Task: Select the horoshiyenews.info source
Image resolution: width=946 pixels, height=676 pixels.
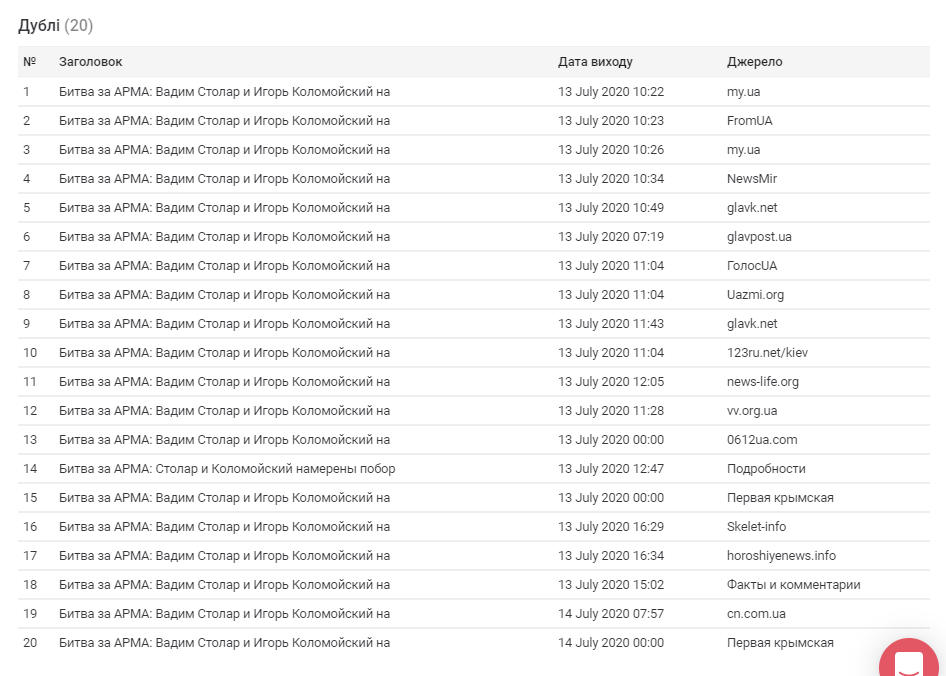Action: (781, 556)
